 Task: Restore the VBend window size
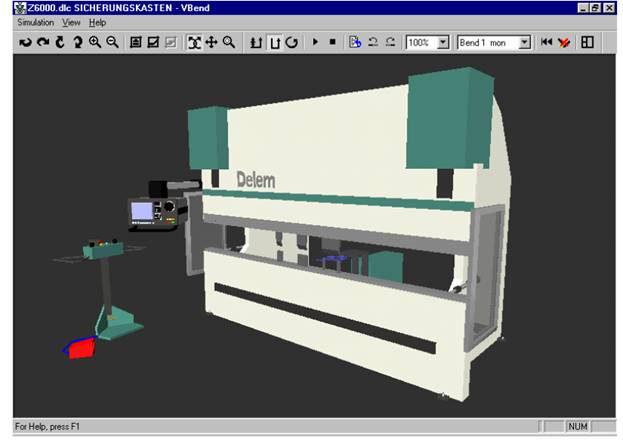click(596, 8)
